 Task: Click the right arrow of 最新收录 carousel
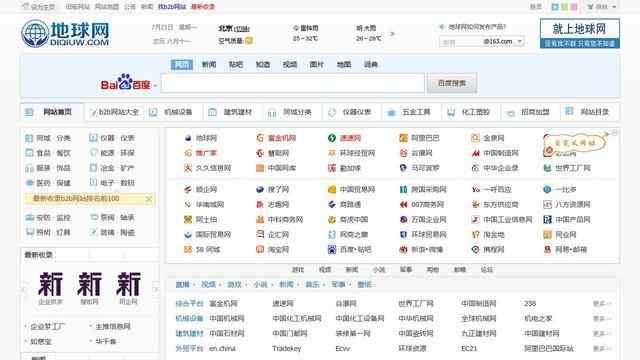[156, 289]
